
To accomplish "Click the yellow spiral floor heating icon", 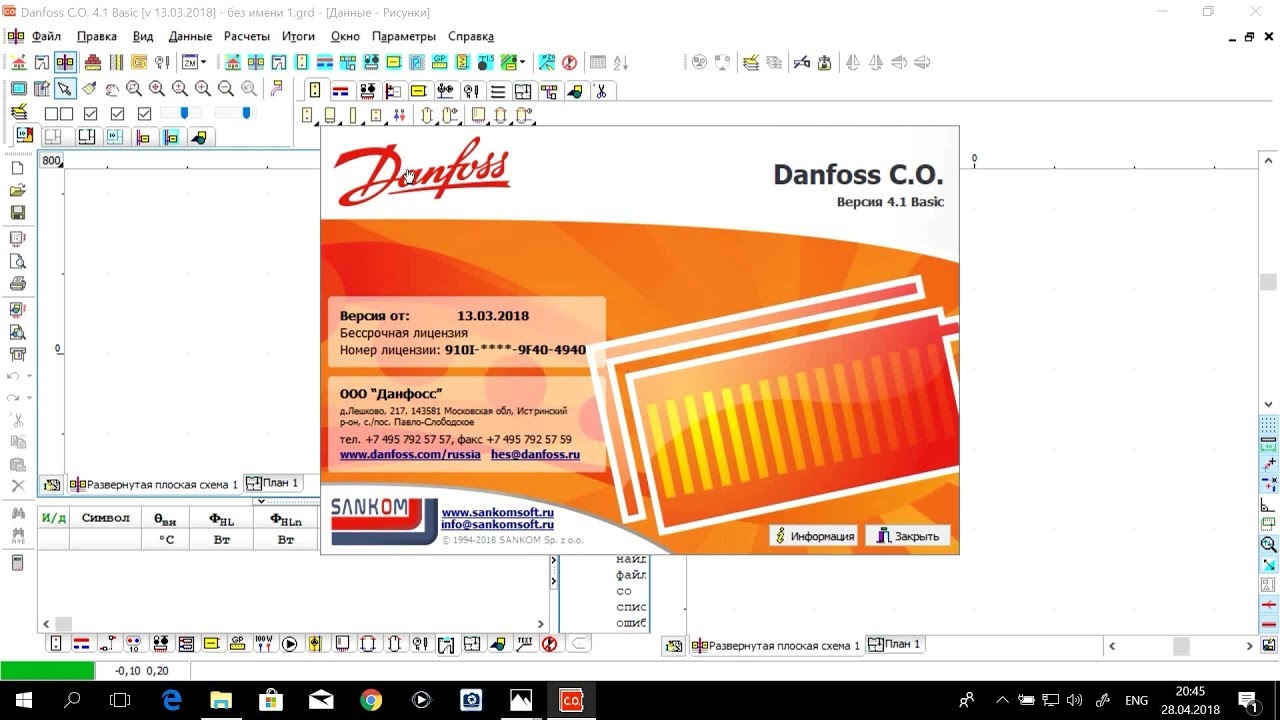I will (x=139, y=62).
